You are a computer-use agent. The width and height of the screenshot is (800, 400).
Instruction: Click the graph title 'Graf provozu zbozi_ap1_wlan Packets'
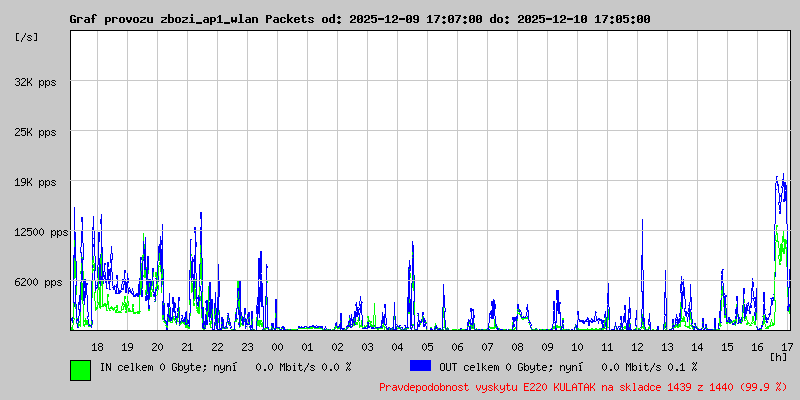pyautogui.click(x=192, y=19)
